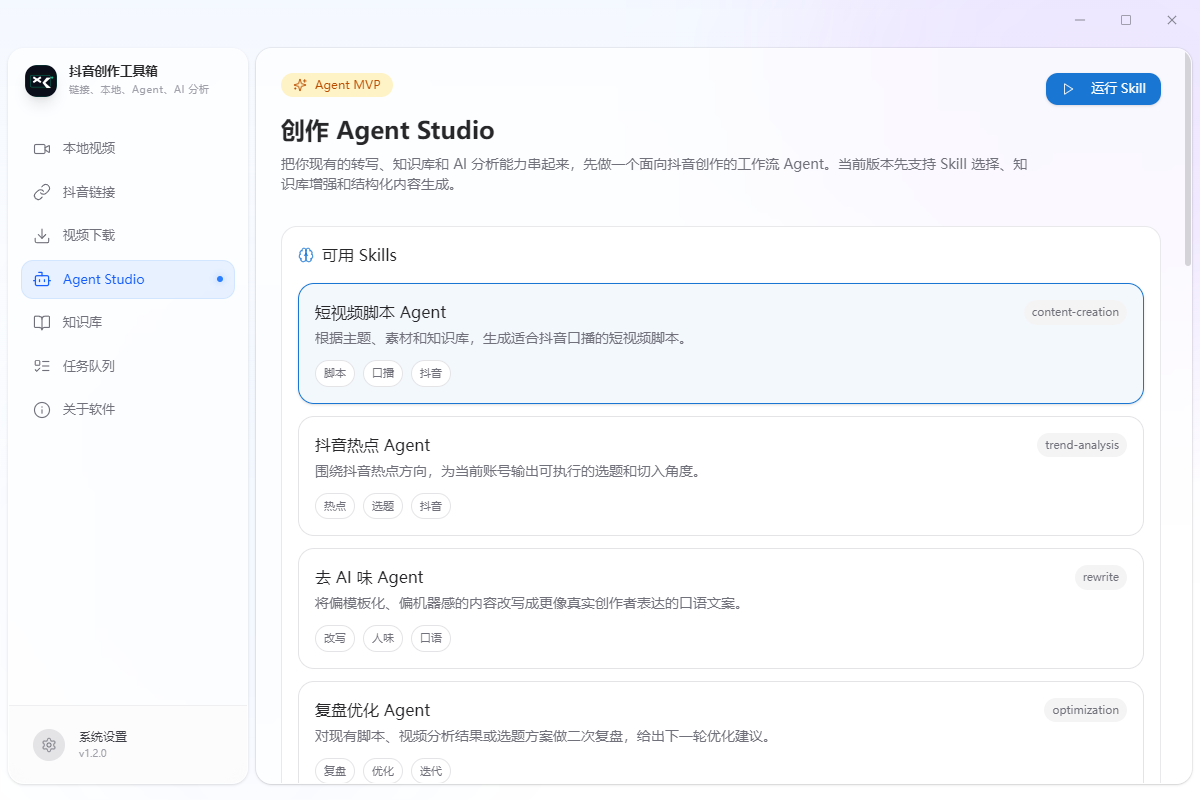The width and height of the screenshot is (1200, 800).
Task: Click the 抖音 tag on 抖音热点 Agent
Action: [431, 506]
